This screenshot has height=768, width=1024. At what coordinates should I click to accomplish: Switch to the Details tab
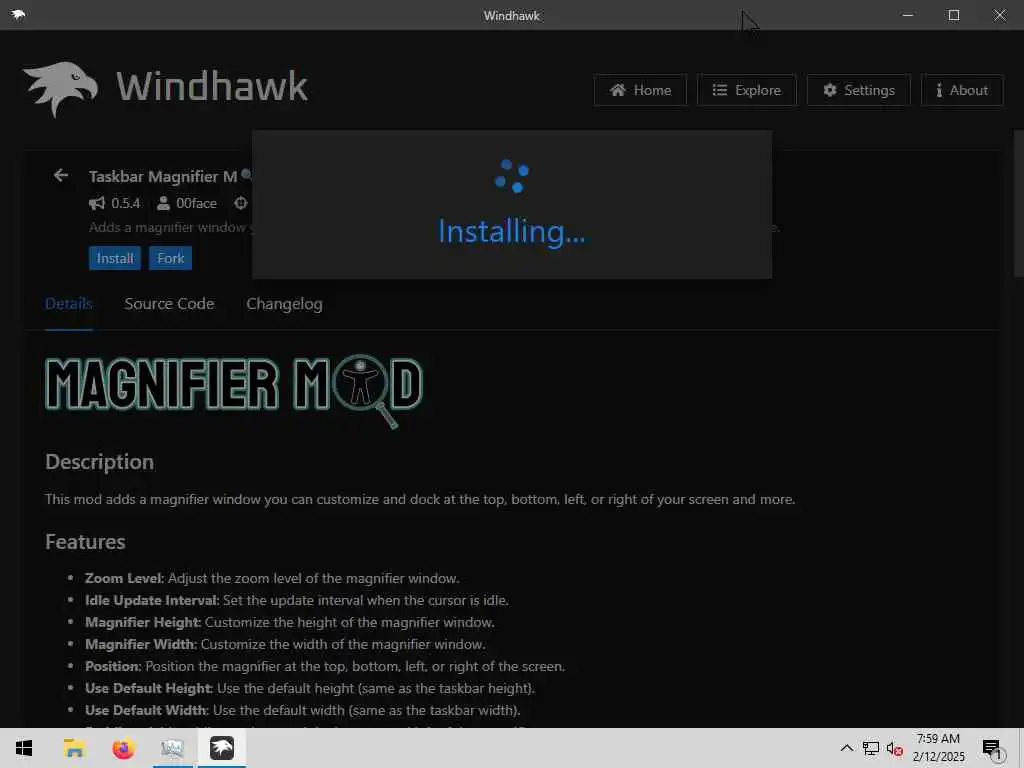pyautogui.click(x=69, y=304)
